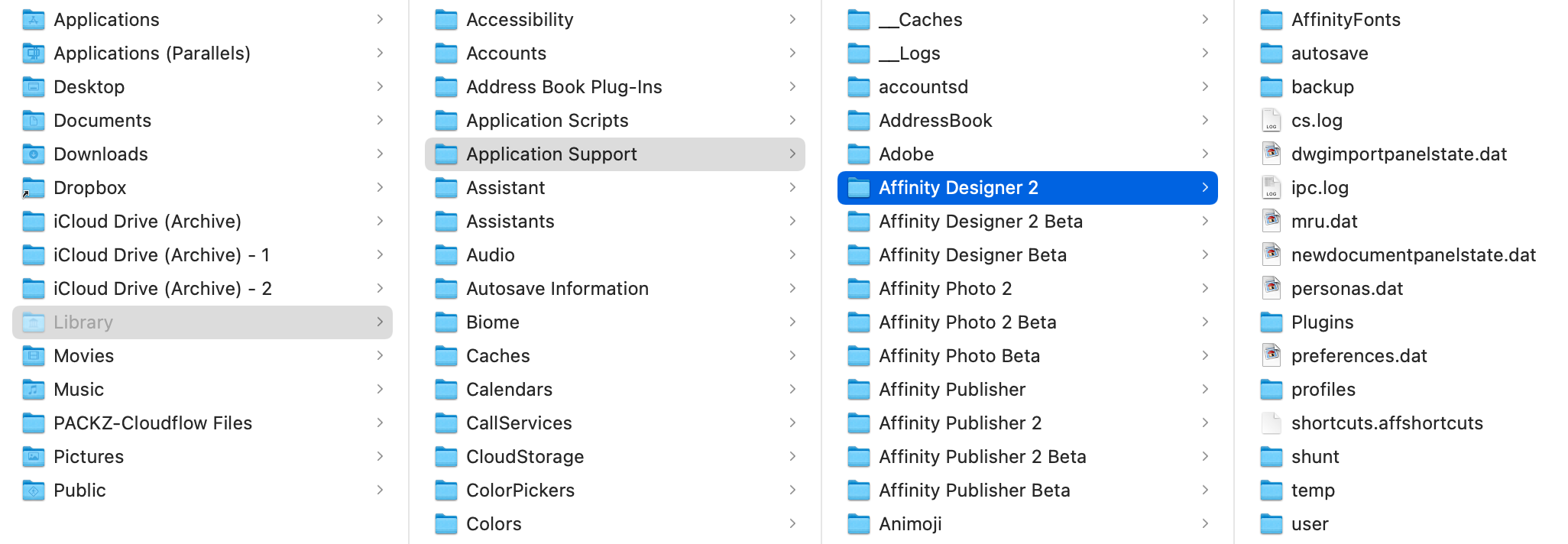The height and width of the screenshot is (544, 1568).
Task: Select the CloudStorage folder
Action: click(x=615, y=457)
